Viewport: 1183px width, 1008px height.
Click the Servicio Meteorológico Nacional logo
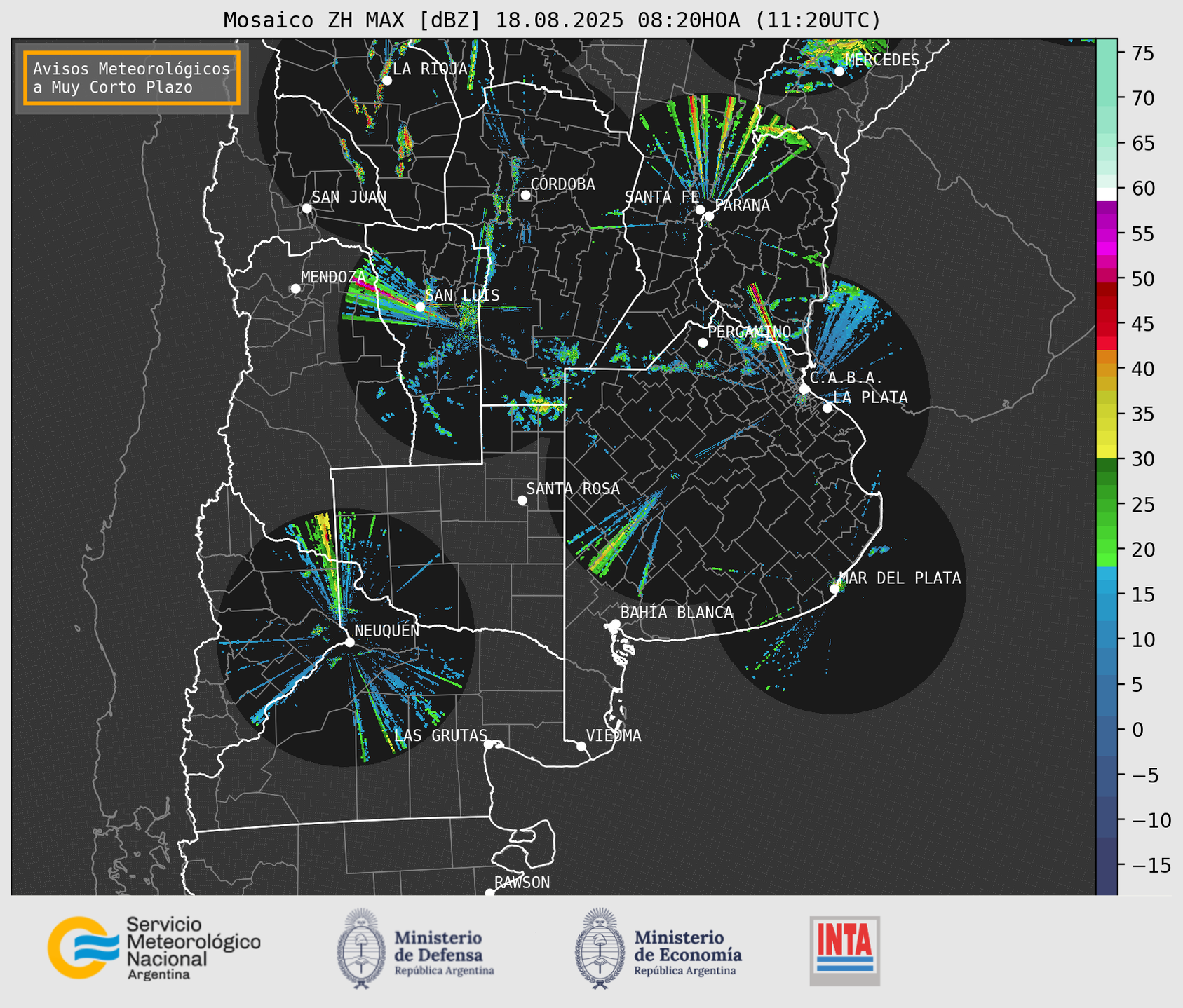point(154,948)
